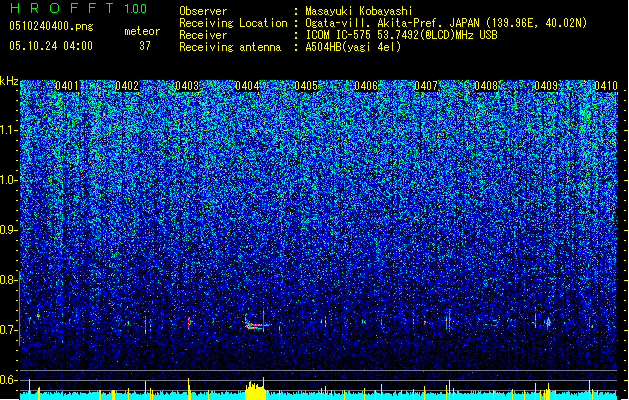629x400 pixels.
Task: Click the meteor count value 37
Action: (x=145, y=46)
